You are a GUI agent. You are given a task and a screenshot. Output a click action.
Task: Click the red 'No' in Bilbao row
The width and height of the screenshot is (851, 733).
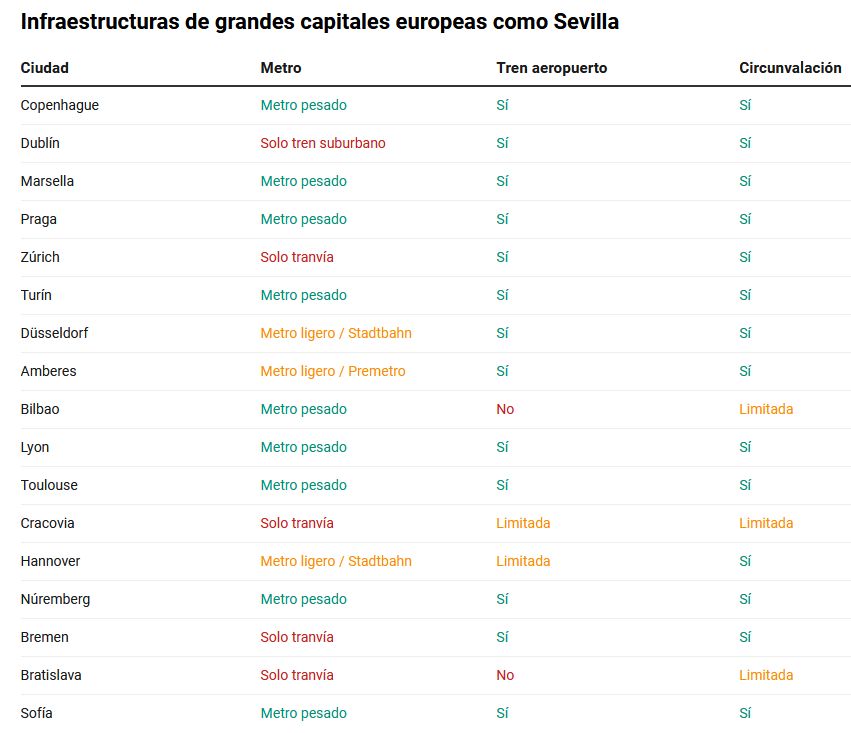pyautogui.click(x=505, y=409)
